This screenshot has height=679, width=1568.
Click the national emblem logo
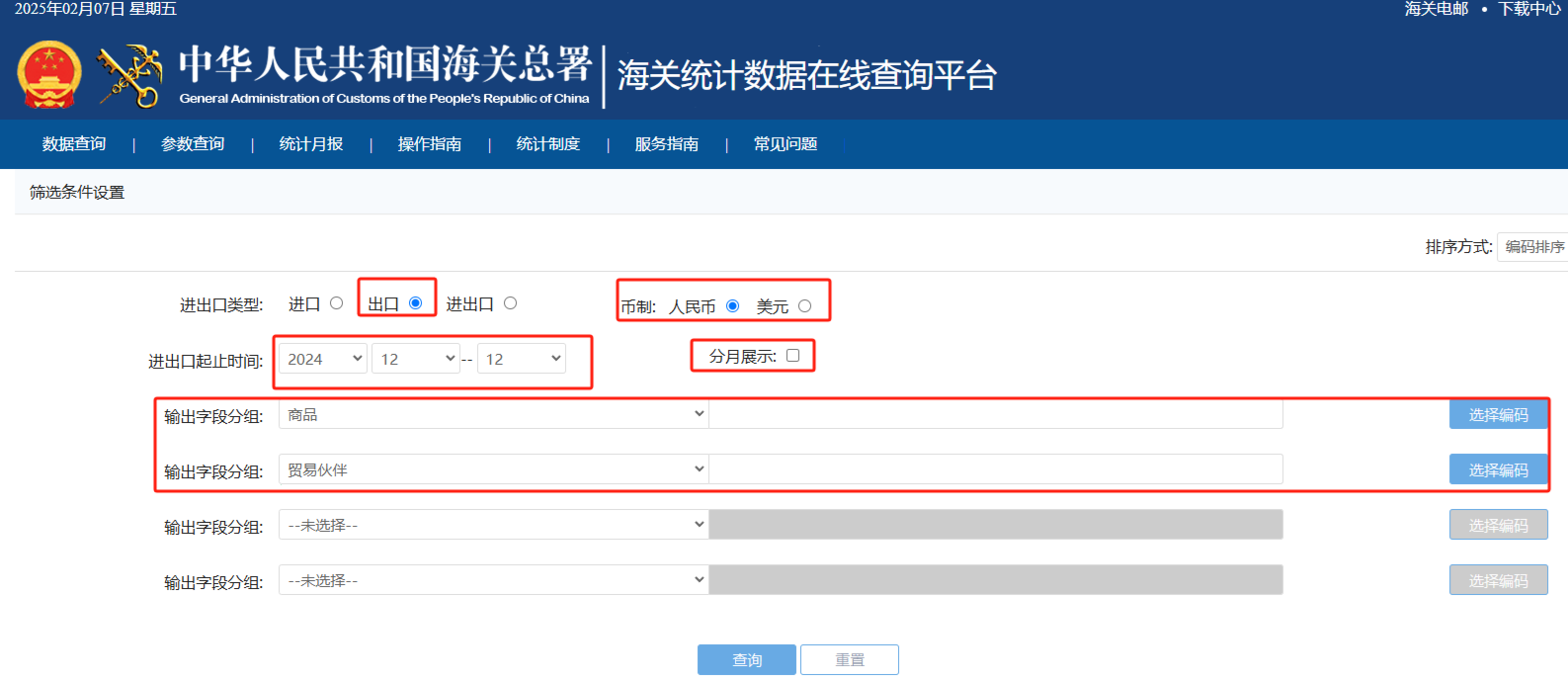click(x=49, y=75)
